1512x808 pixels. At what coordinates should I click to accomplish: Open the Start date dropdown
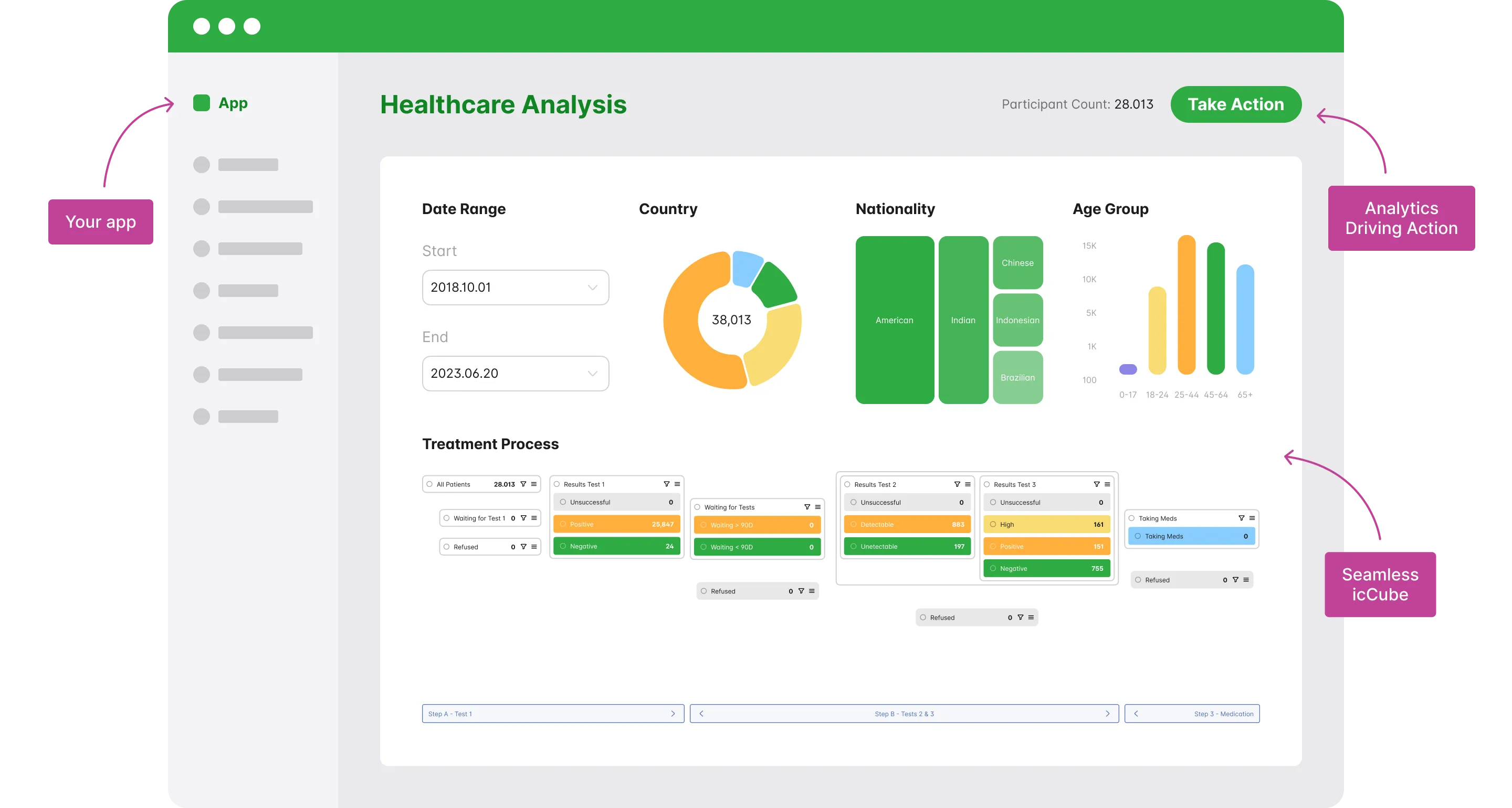516,288
